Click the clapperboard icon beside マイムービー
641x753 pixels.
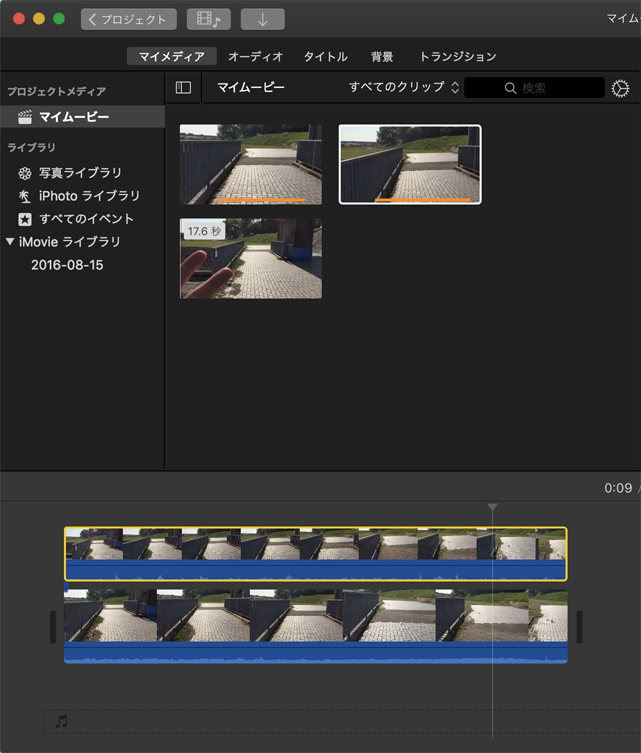coord(24,117)
